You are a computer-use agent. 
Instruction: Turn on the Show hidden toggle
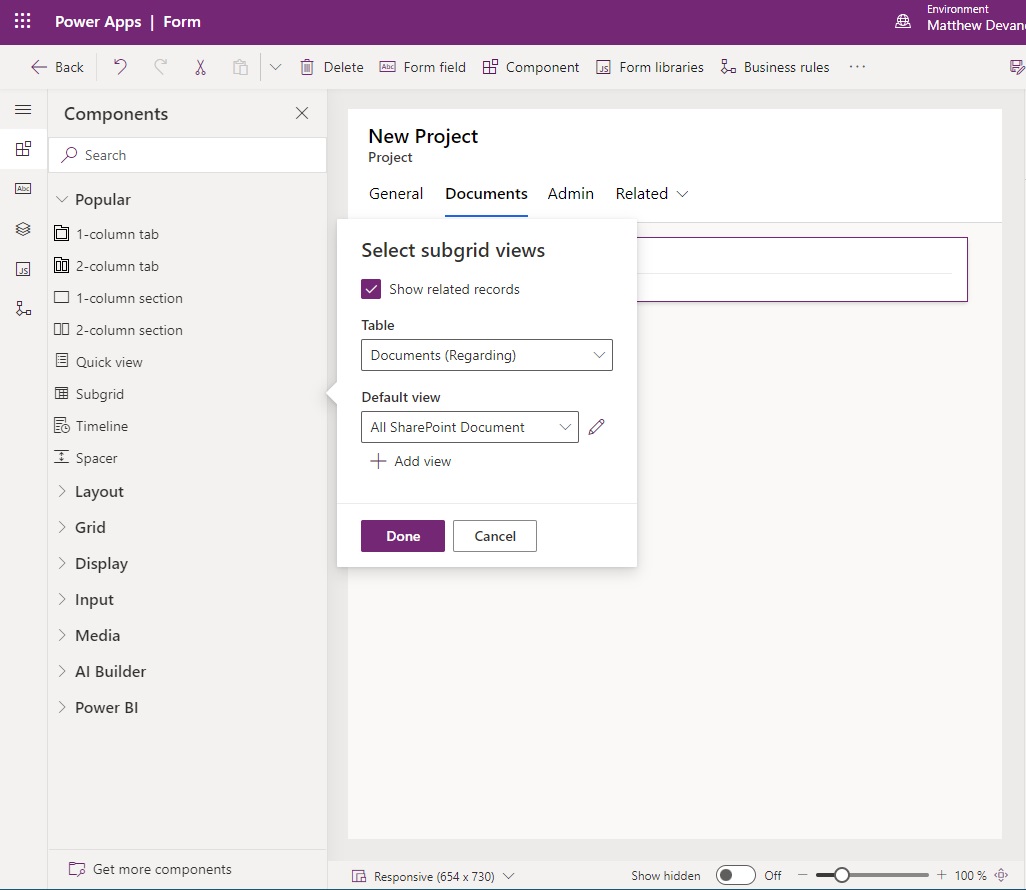tap(736, 874)
